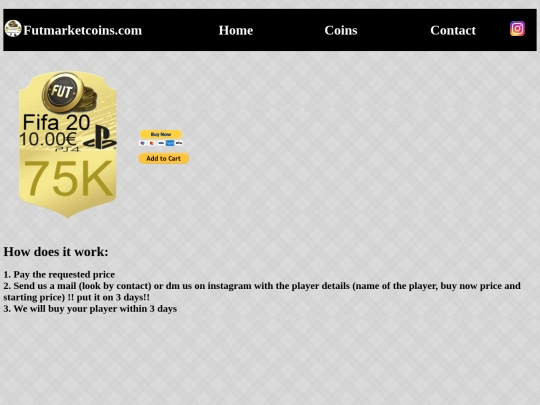This screenshot has width=540, height=405.
Task: Click the PayPal Buy Now button
Action: [161, 134]
